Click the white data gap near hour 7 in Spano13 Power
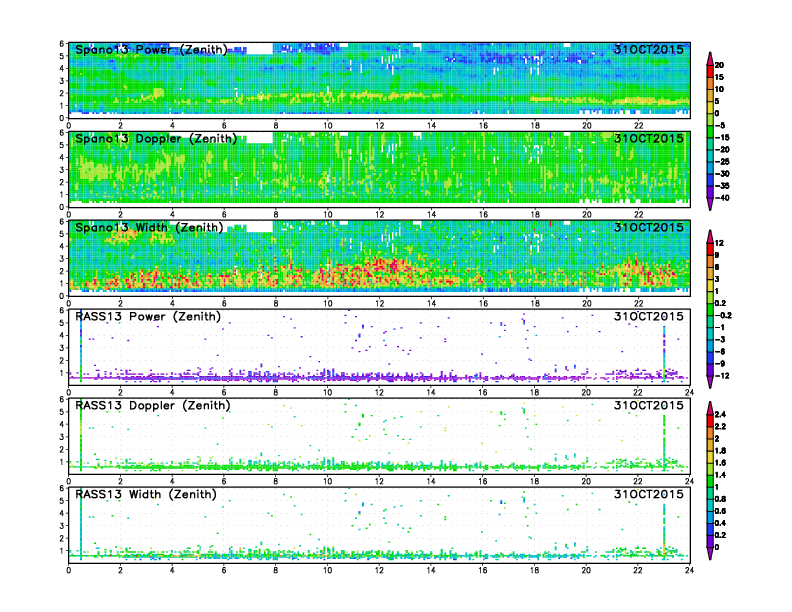Image resolution: width=792 pixels, height=612 pixels. pyautogui.click(x=260, y=49)
